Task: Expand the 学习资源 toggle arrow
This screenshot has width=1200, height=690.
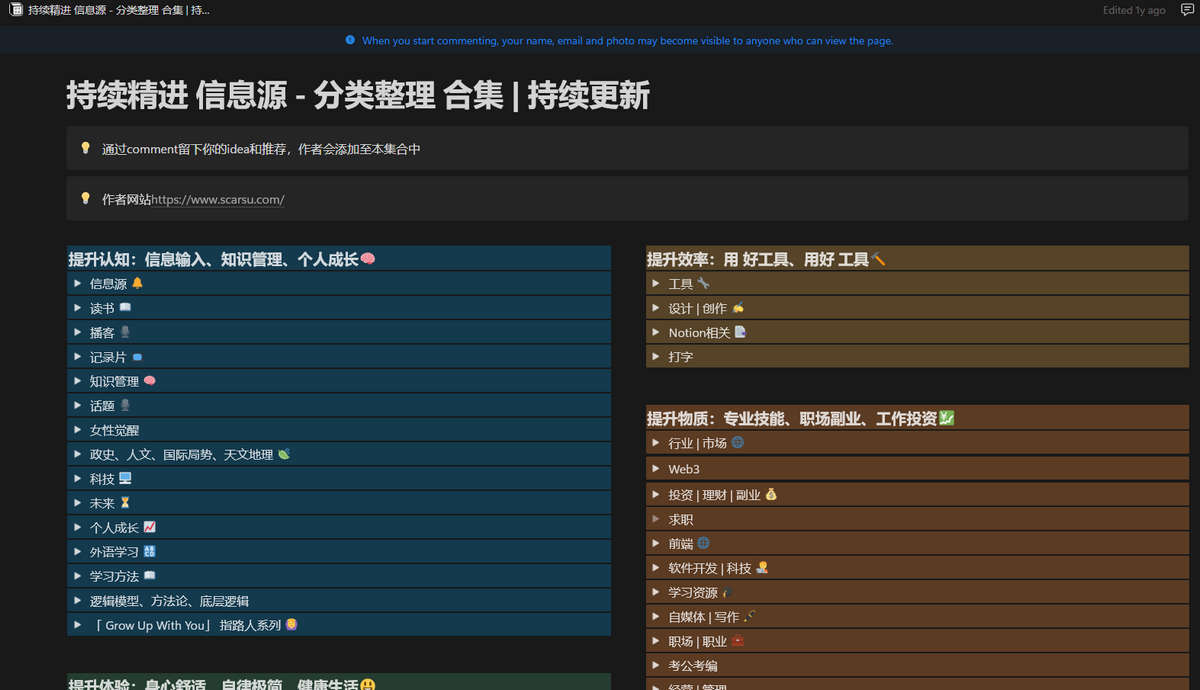Action: 657,592
